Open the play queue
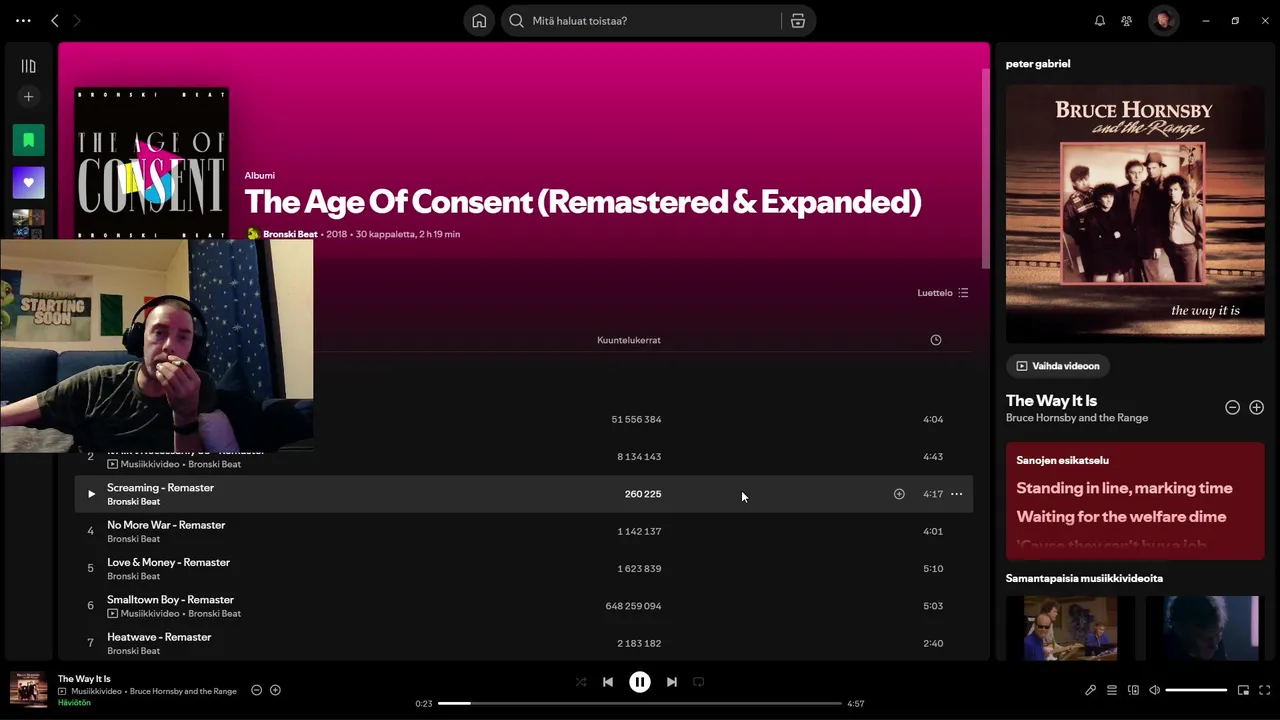 tap(1112, 690)
